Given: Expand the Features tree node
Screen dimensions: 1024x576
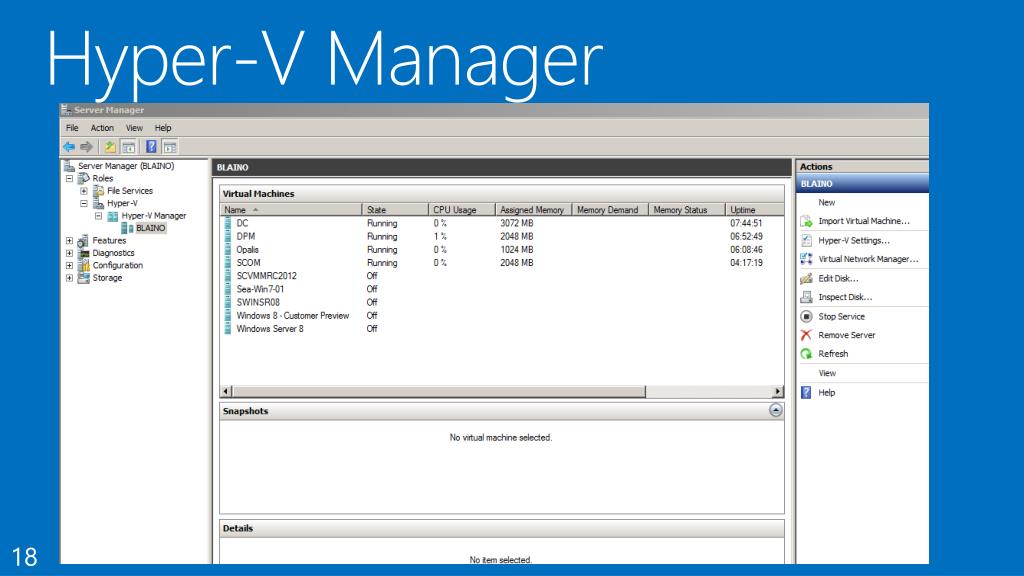Looking at the screenshot, I should (69, 241).
